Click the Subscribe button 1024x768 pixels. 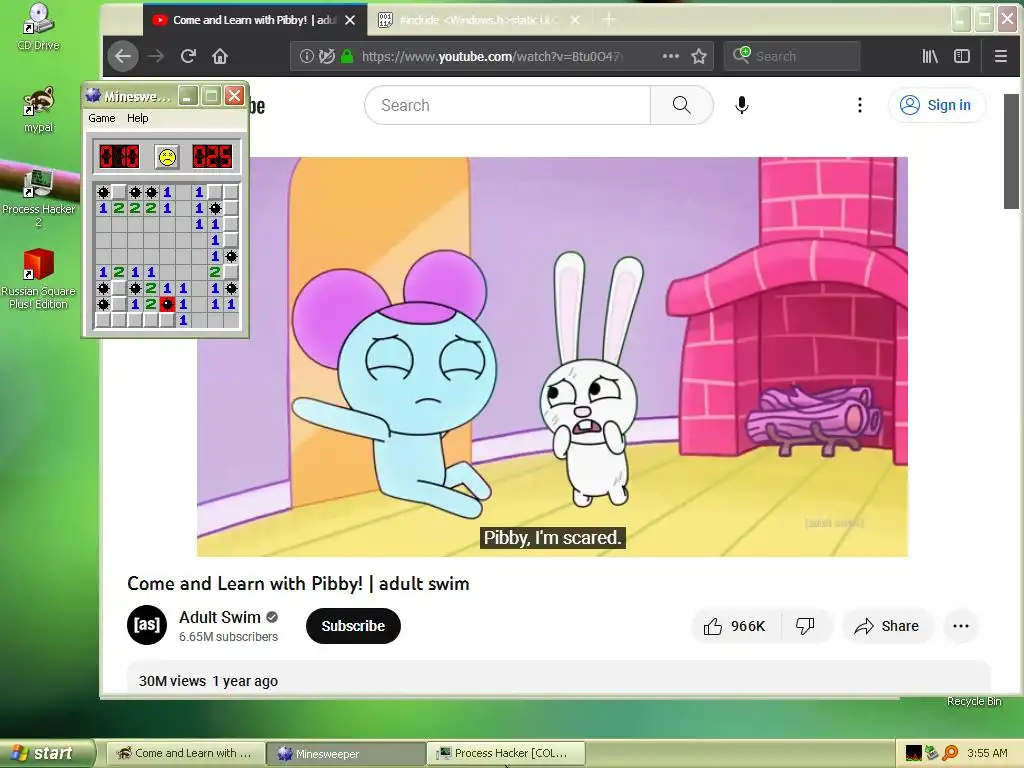coord(353,626)
